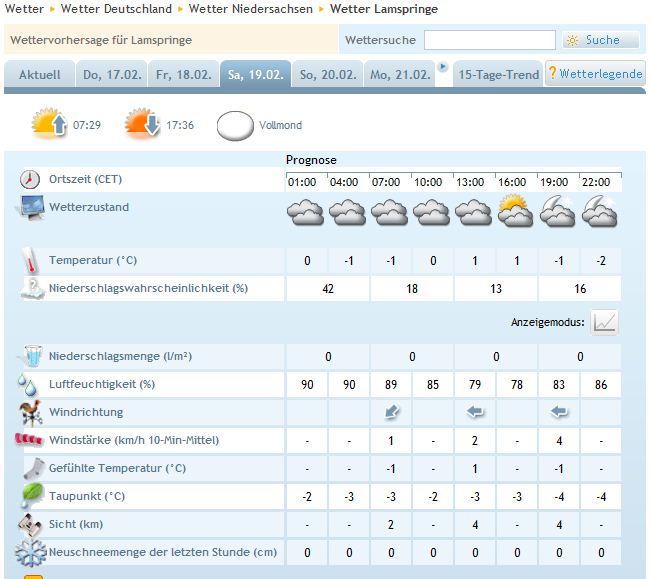Click the snowflake icon beside Neuschneemenge
This screenshot has width=651, height=579.
[31, 553]
